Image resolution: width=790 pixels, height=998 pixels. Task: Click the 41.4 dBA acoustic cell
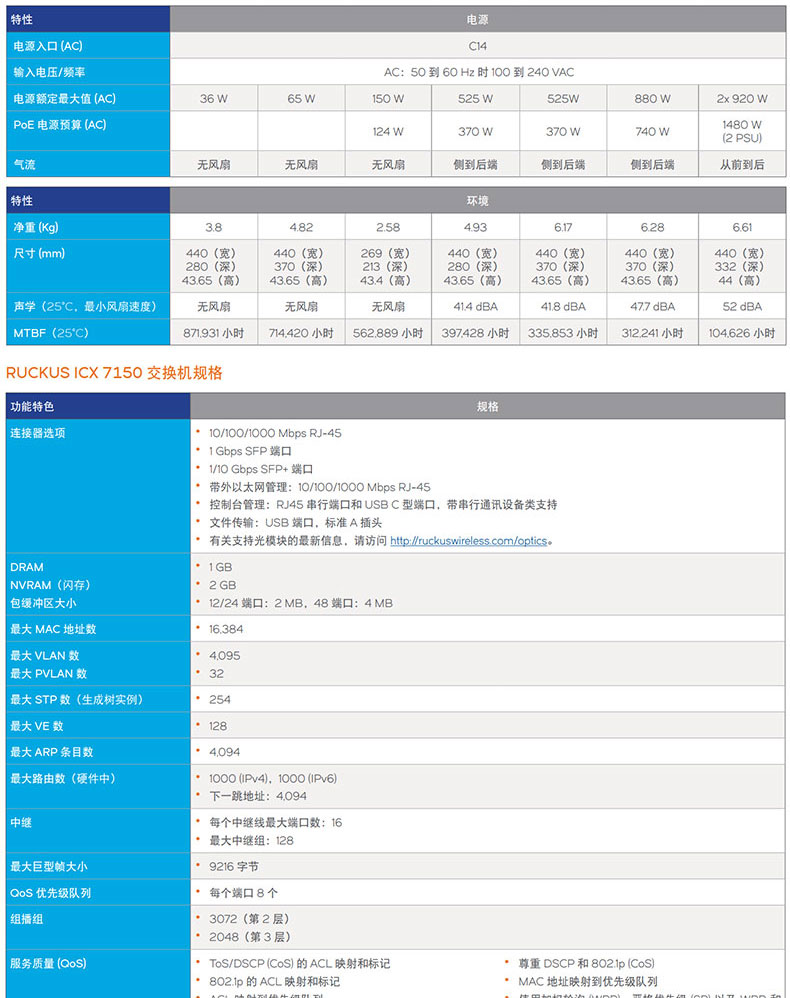(x=476, y=307)
